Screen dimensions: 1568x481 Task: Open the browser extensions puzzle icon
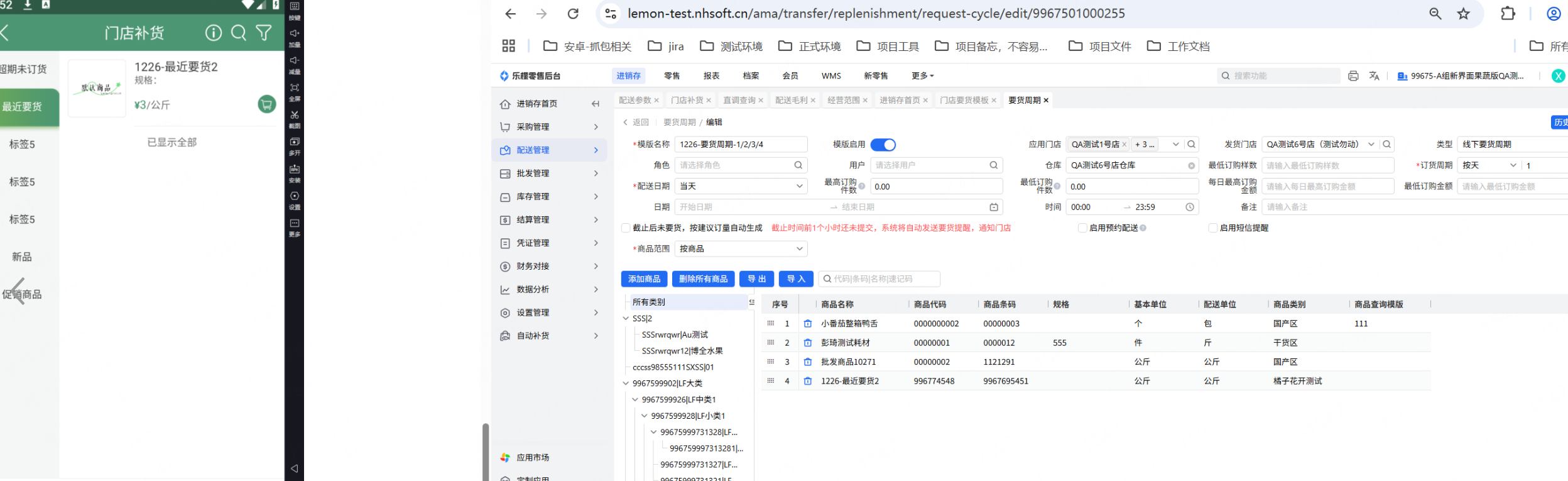[1508, 13]
